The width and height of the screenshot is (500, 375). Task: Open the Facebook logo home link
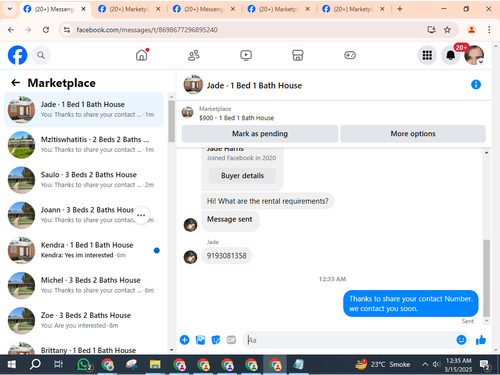pyautogui.click(x=17, y=55)
